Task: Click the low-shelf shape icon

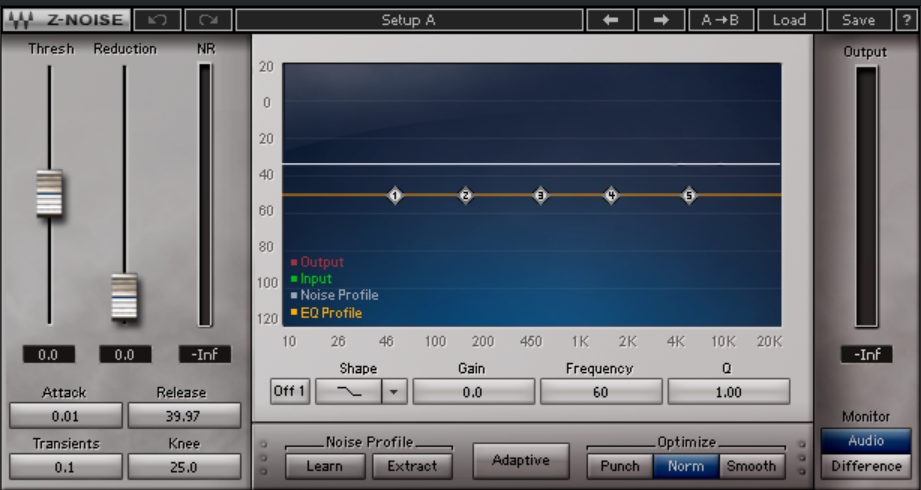Action: coord(349,392)
